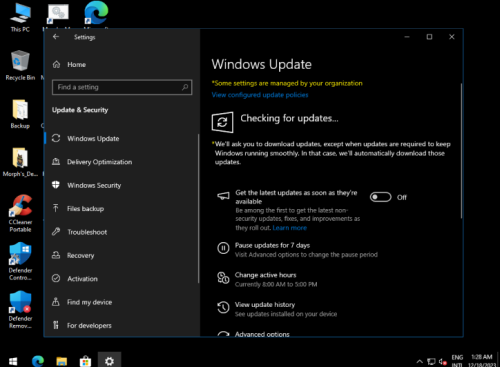Click the Troubleshoot wrench icon

click(x=56, y=232)
